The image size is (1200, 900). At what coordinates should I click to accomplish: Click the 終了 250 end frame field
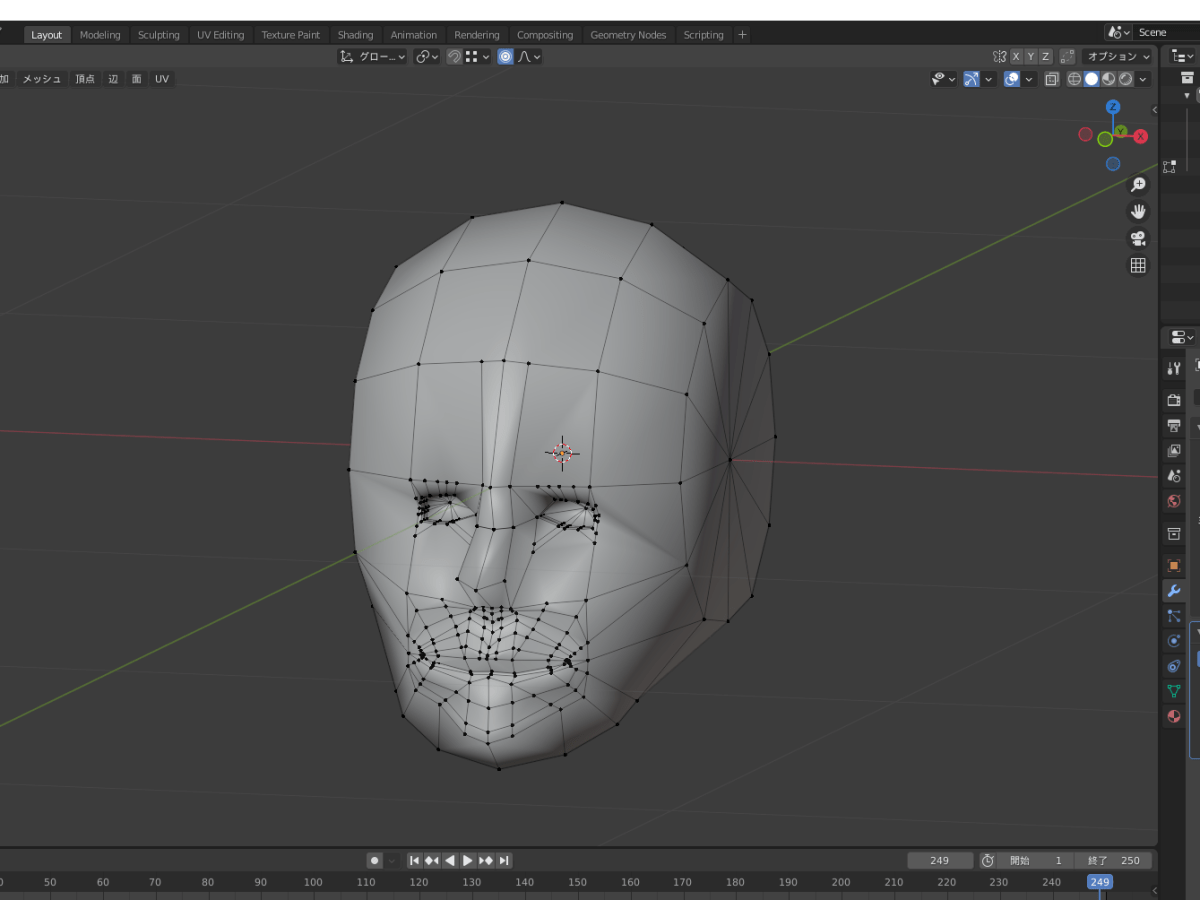(1113, 860)
